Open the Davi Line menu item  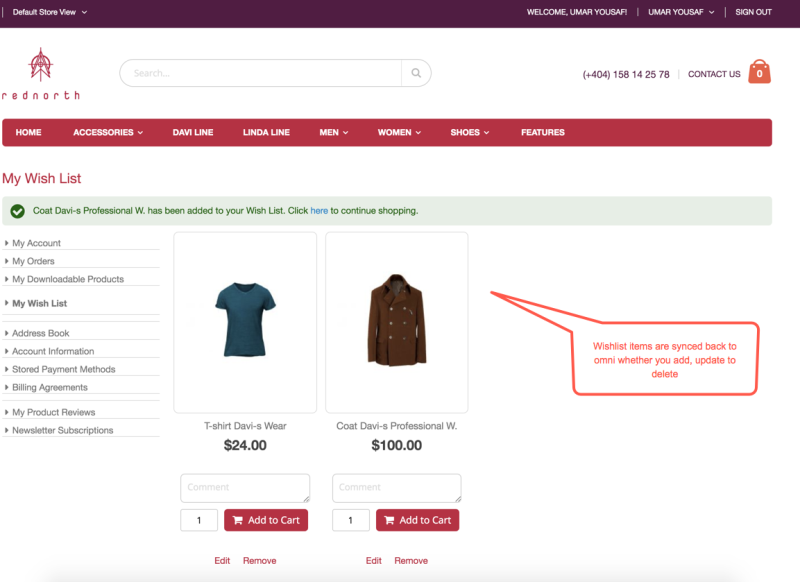point(193,133)
